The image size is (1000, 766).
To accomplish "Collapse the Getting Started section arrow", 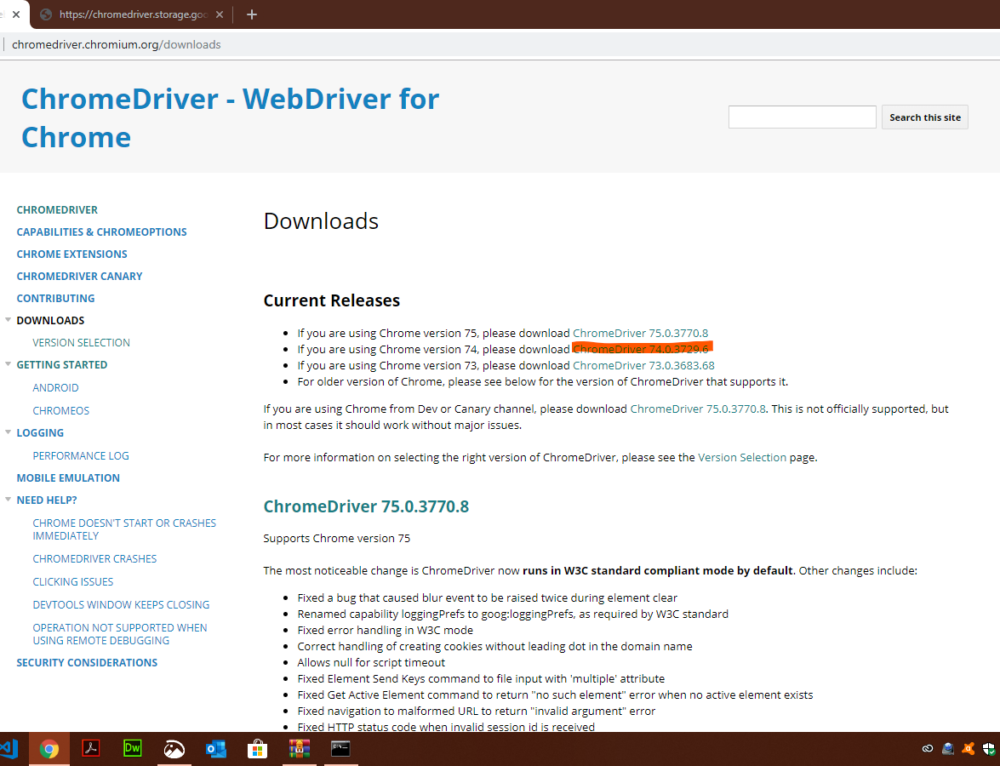I will pos(8,364).
